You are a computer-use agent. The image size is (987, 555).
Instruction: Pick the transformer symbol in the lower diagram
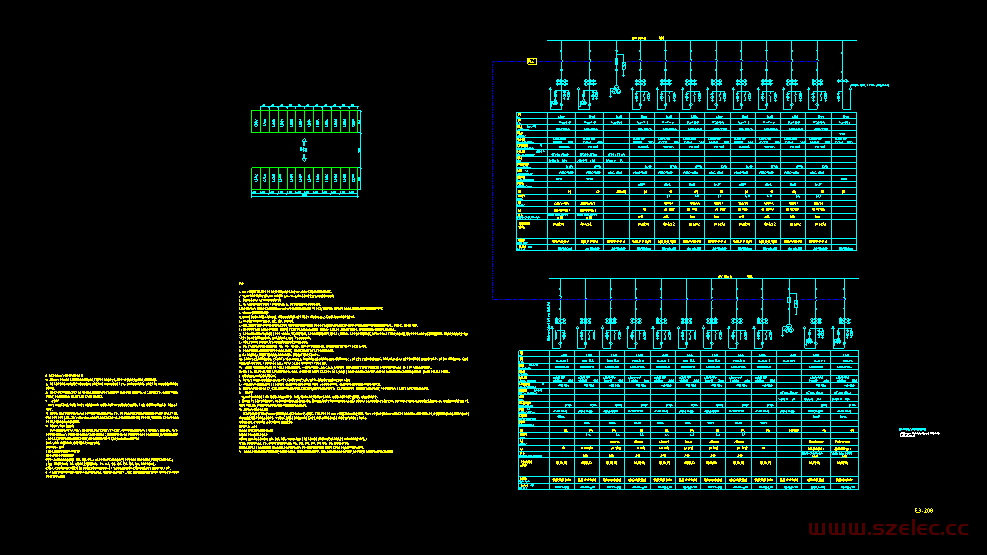click(x=787, y=330)
